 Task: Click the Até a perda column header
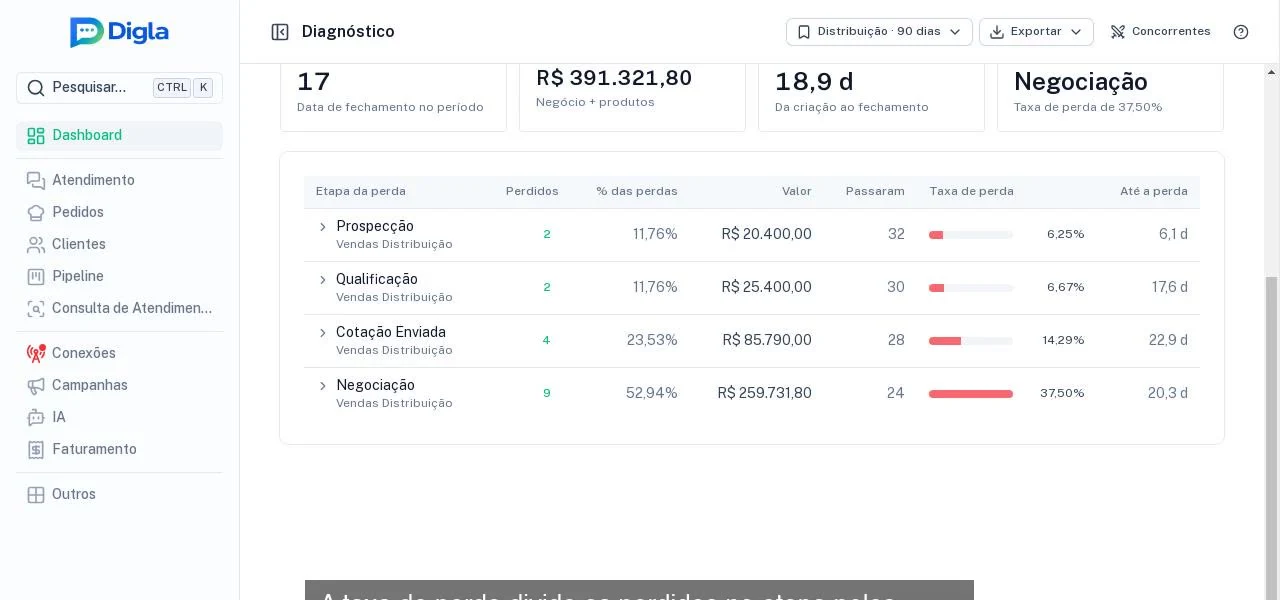pyautogui.click(x=1154, y=192)
